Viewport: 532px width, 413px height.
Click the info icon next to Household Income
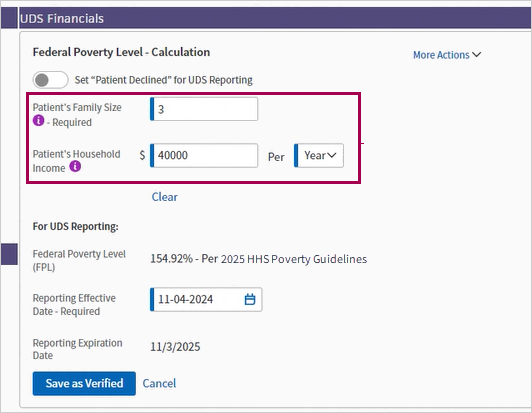point(75,166)
